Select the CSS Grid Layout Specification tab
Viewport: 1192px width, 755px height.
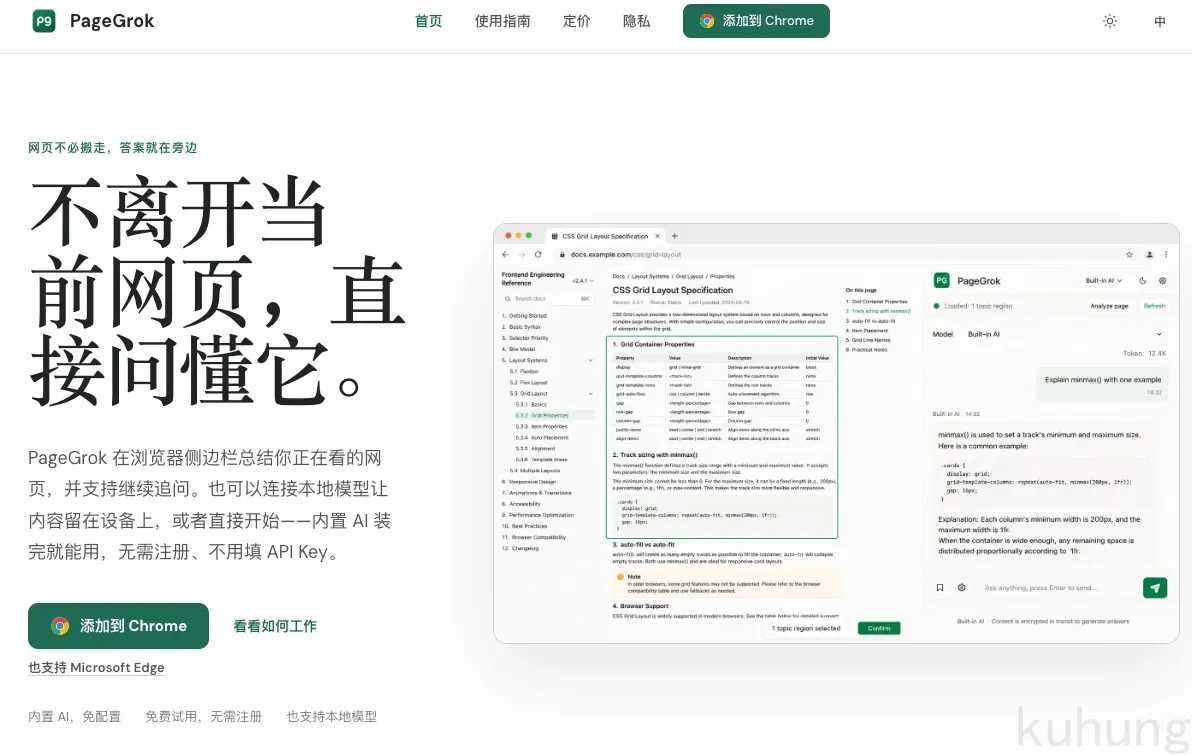pyautogui.click(x=604, y=236)
